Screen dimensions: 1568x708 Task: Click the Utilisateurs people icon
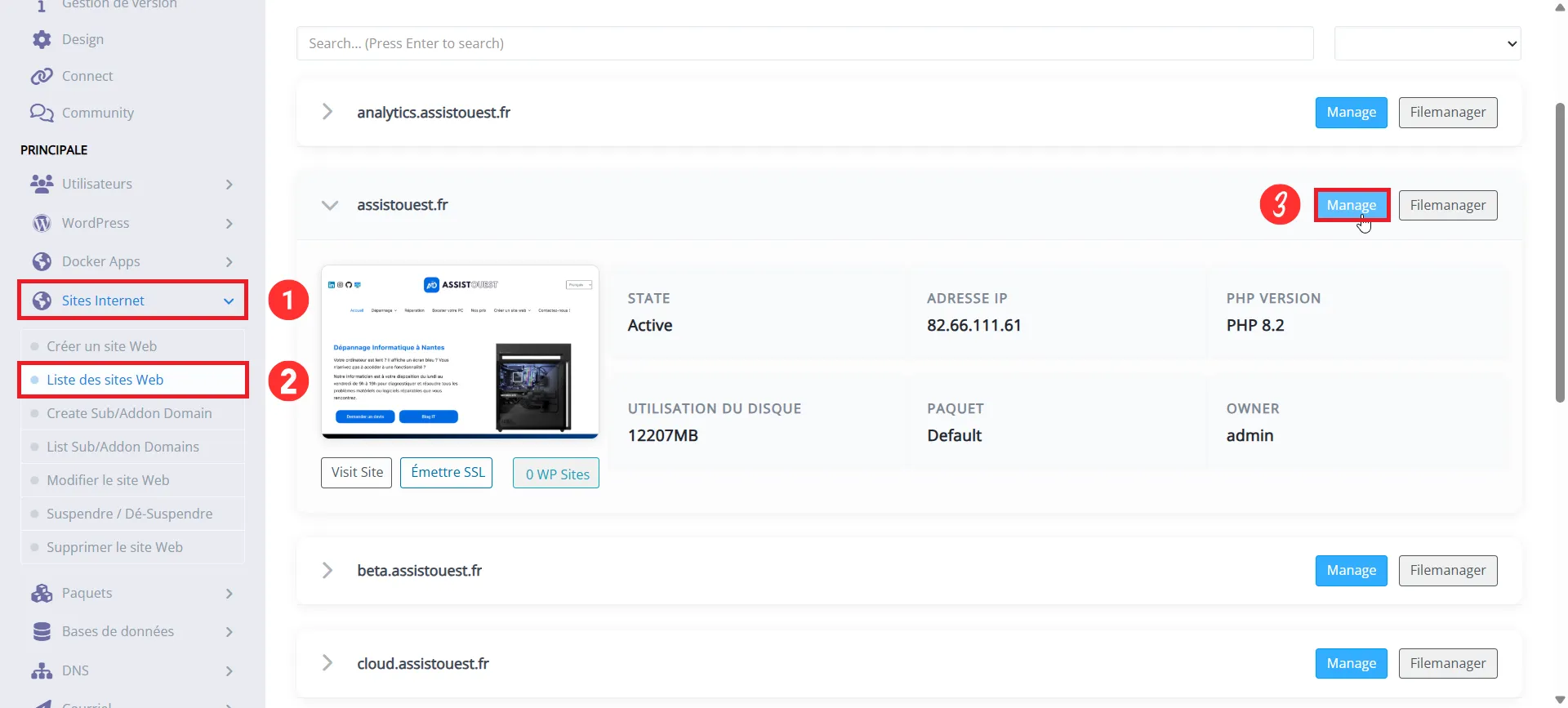click(x=42, y=184)
